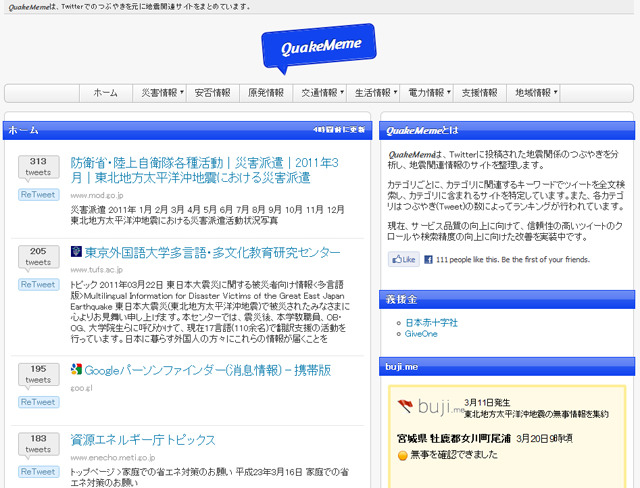Click the QuakeMeme speech-bubble logo
The height and width of the screenshot is (488, 640).
click(x=318, y=48)
